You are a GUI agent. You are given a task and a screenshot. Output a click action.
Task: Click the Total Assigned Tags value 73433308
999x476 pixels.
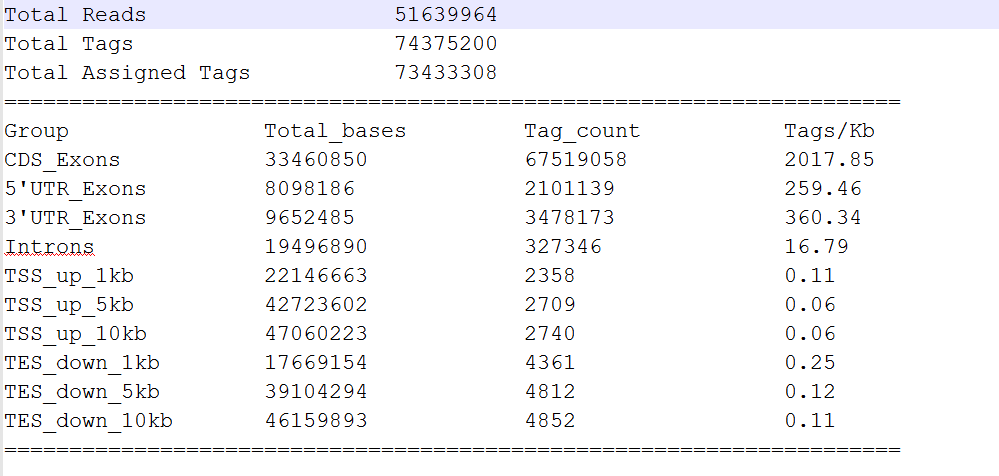pyautogui.click(x=446, y=73)
